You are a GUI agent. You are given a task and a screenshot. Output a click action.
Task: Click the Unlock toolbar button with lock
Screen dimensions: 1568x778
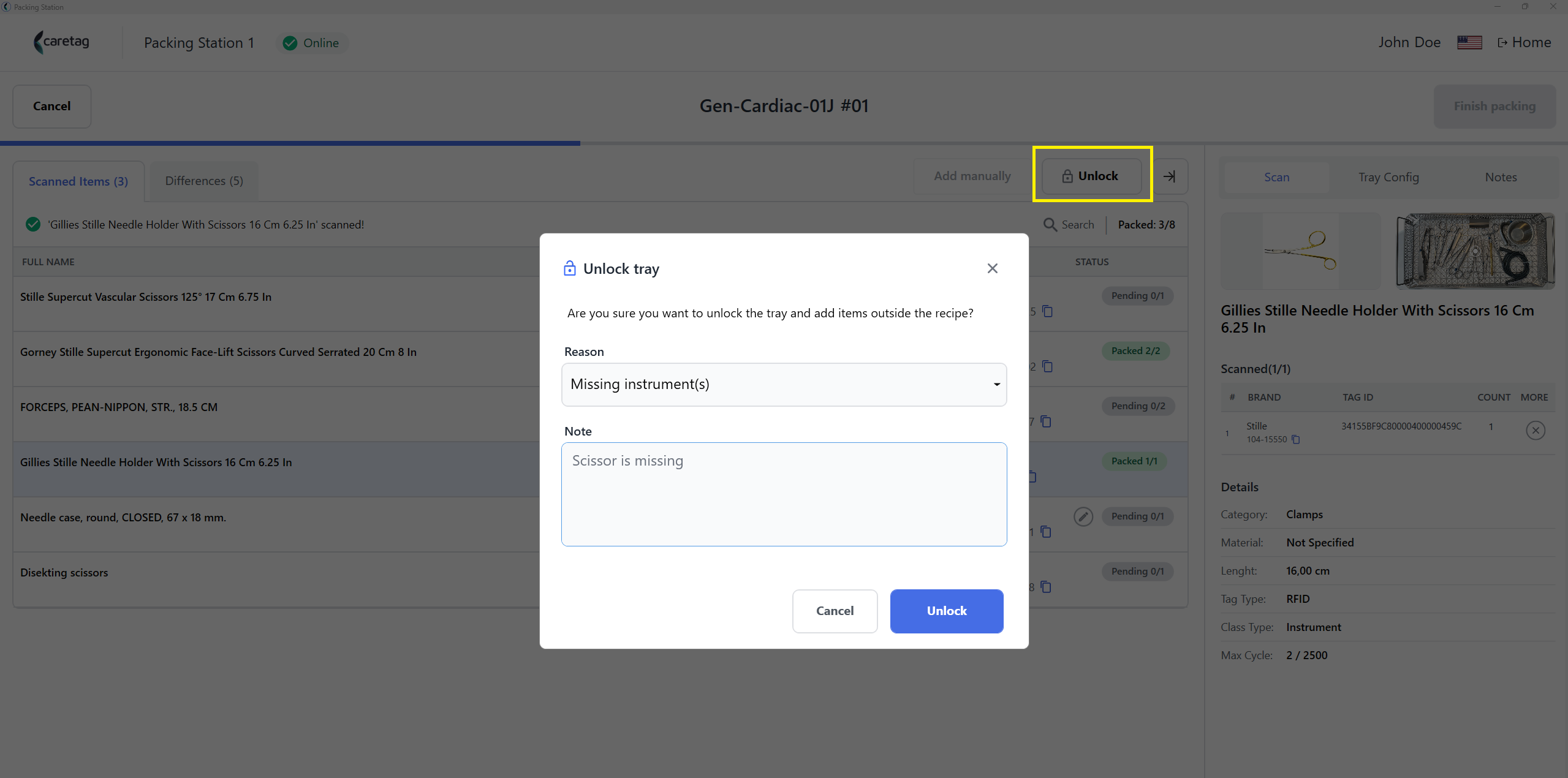[x=1091, y=176]
